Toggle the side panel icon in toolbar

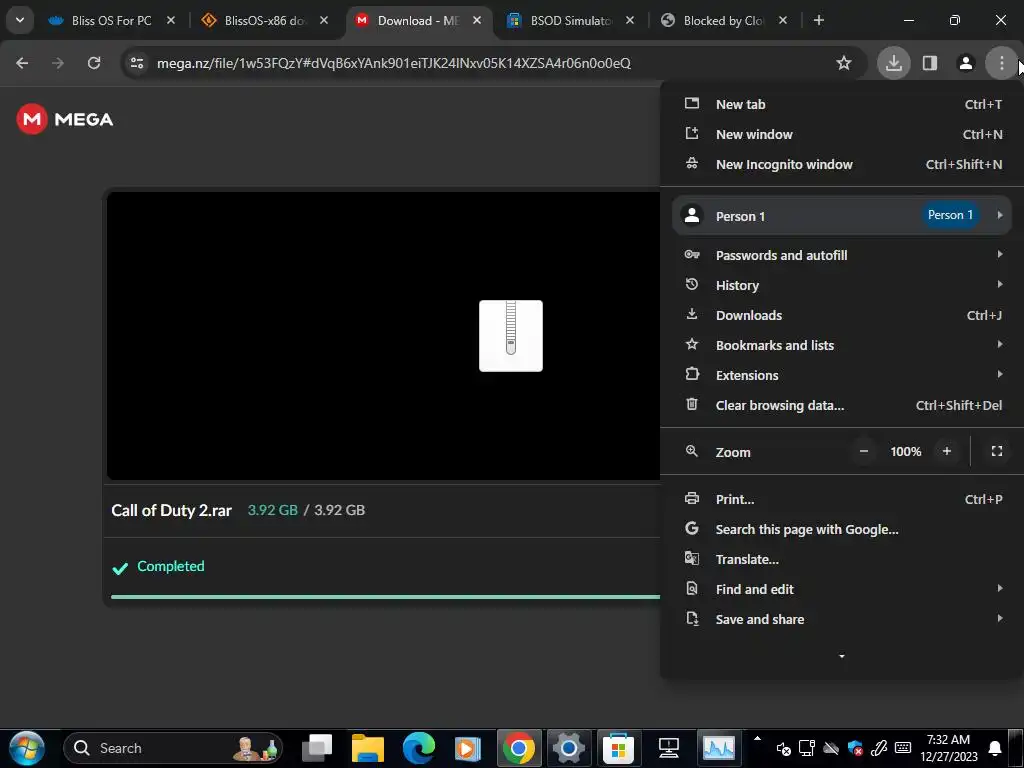(x=929, y=63)
